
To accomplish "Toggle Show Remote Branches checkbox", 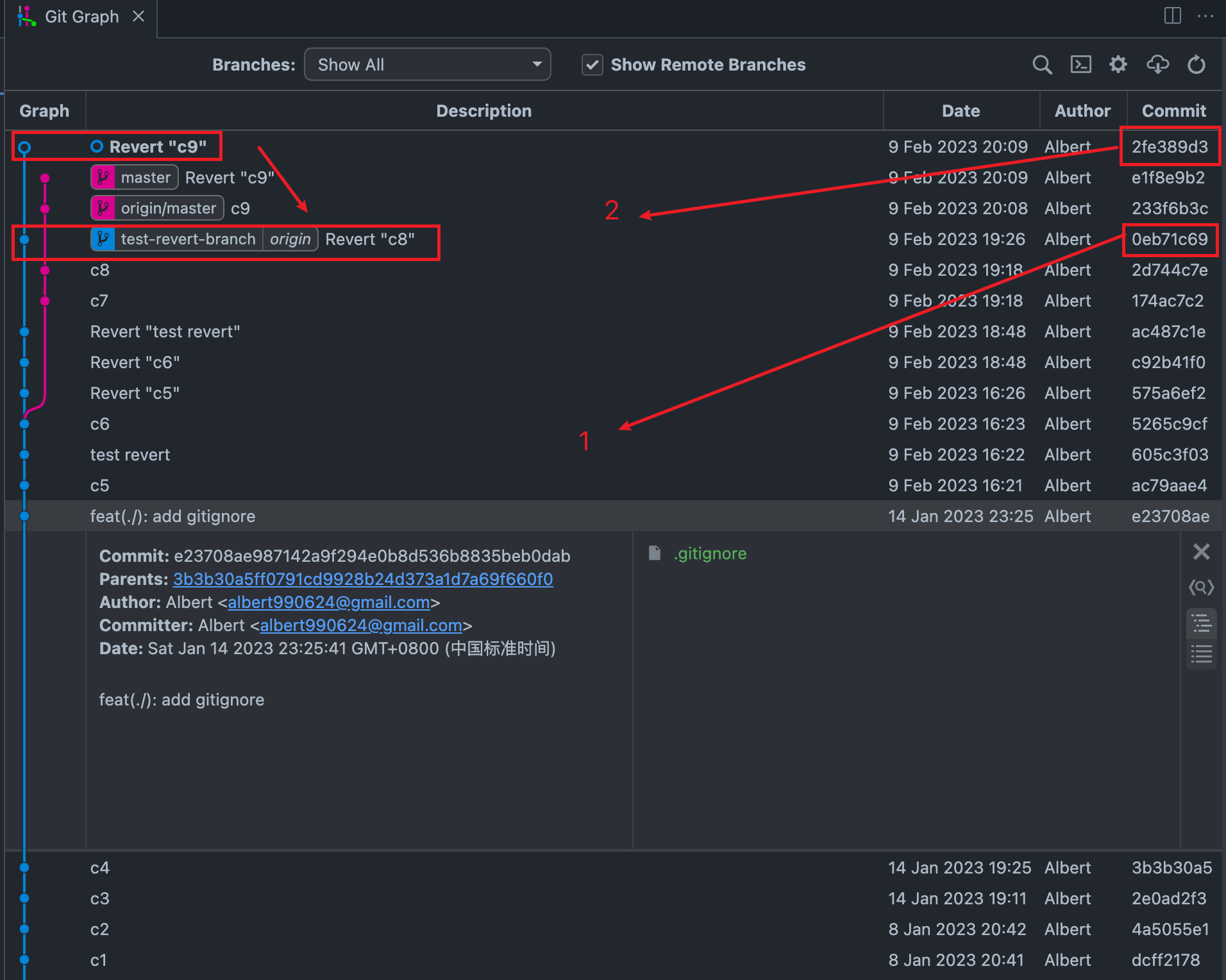I will pos(592,65).
